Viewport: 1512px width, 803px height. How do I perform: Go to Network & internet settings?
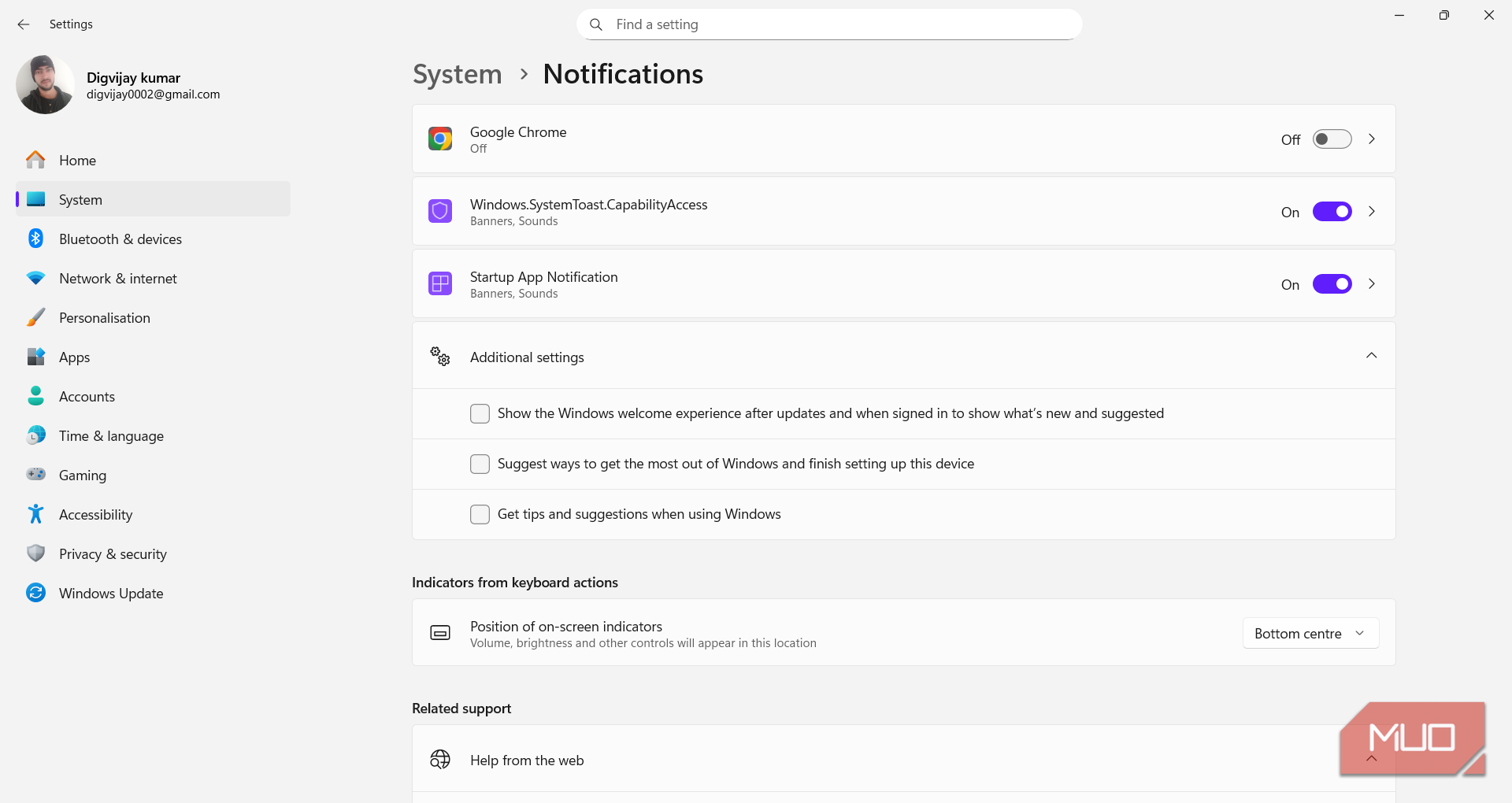[117, 278]
